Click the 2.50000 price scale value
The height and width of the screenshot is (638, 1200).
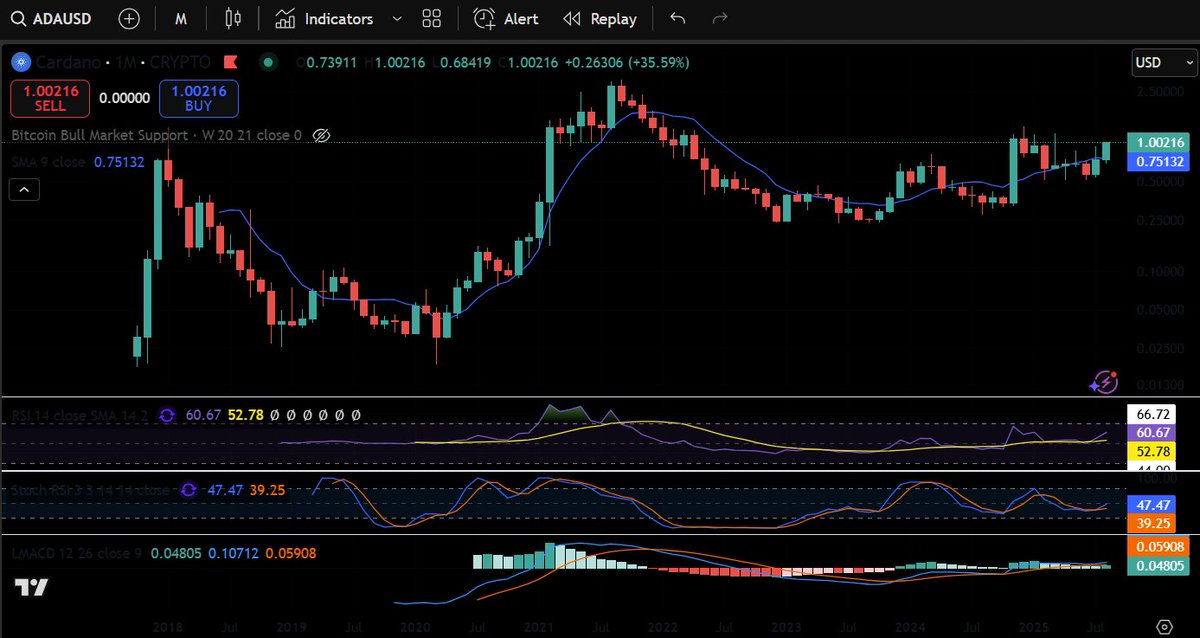point(1160,91)
